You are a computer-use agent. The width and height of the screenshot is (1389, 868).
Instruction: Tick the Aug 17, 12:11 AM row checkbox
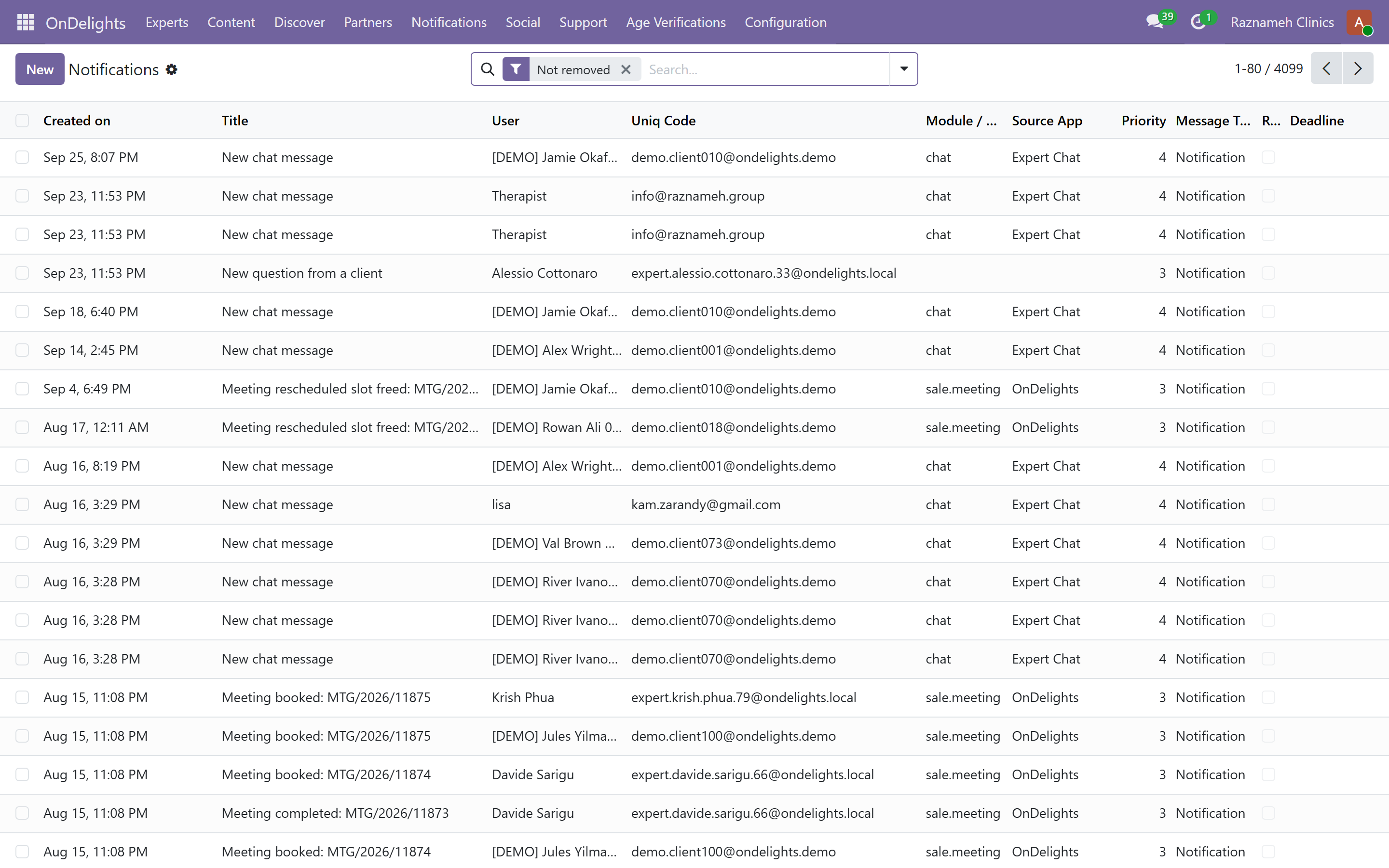(22, 428)
